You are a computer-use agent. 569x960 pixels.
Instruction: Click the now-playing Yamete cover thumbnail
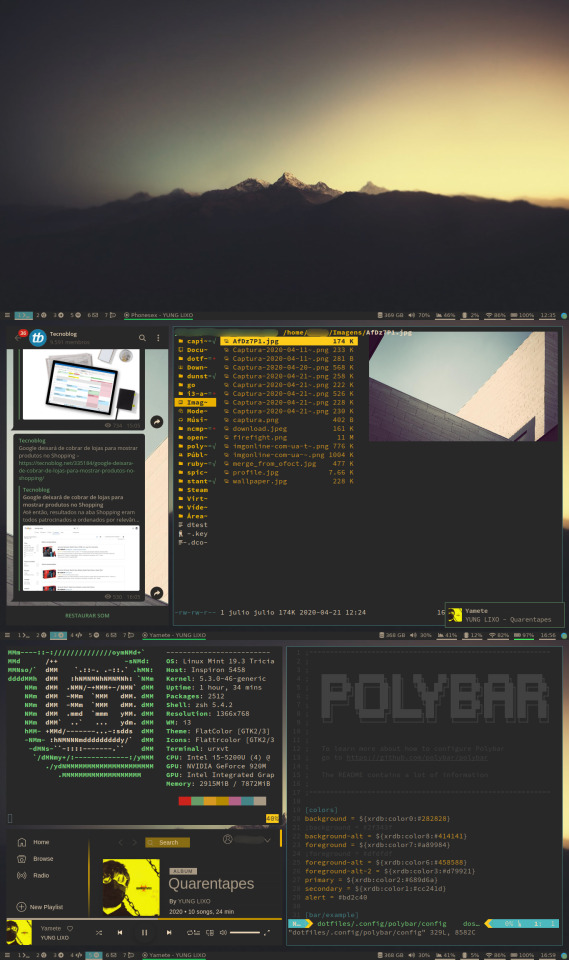pyautogui.click(x=19, y=932)
